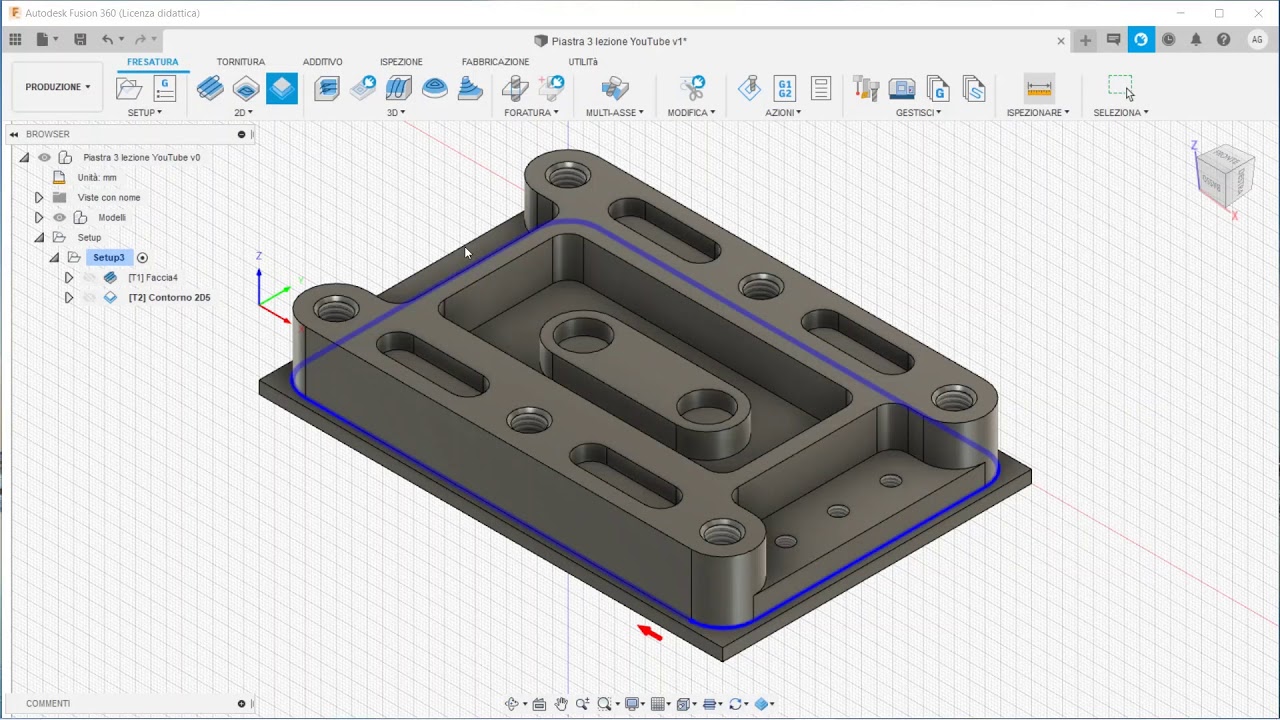1280x720 pixels.
Task: Toggle the extensions button in the top bar
Action: 1141,40
